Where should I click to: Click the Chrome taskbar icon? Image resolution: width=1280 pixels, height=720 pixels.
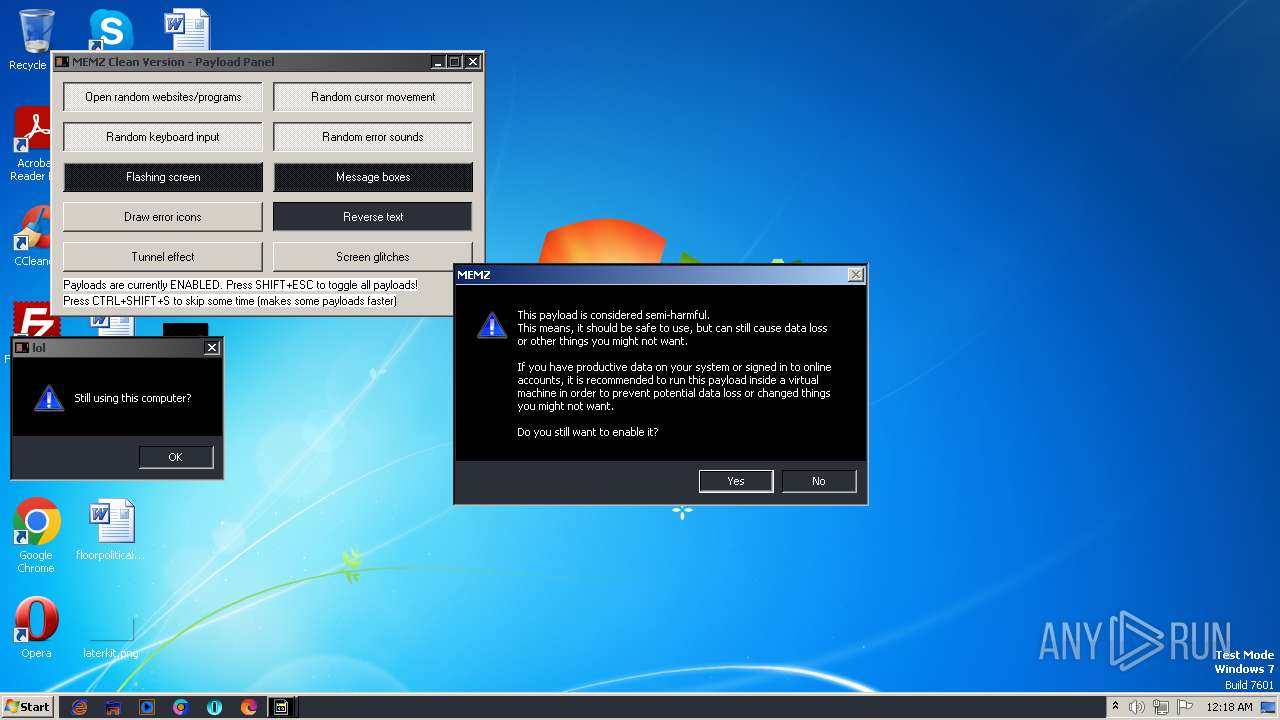click(181, 707)
